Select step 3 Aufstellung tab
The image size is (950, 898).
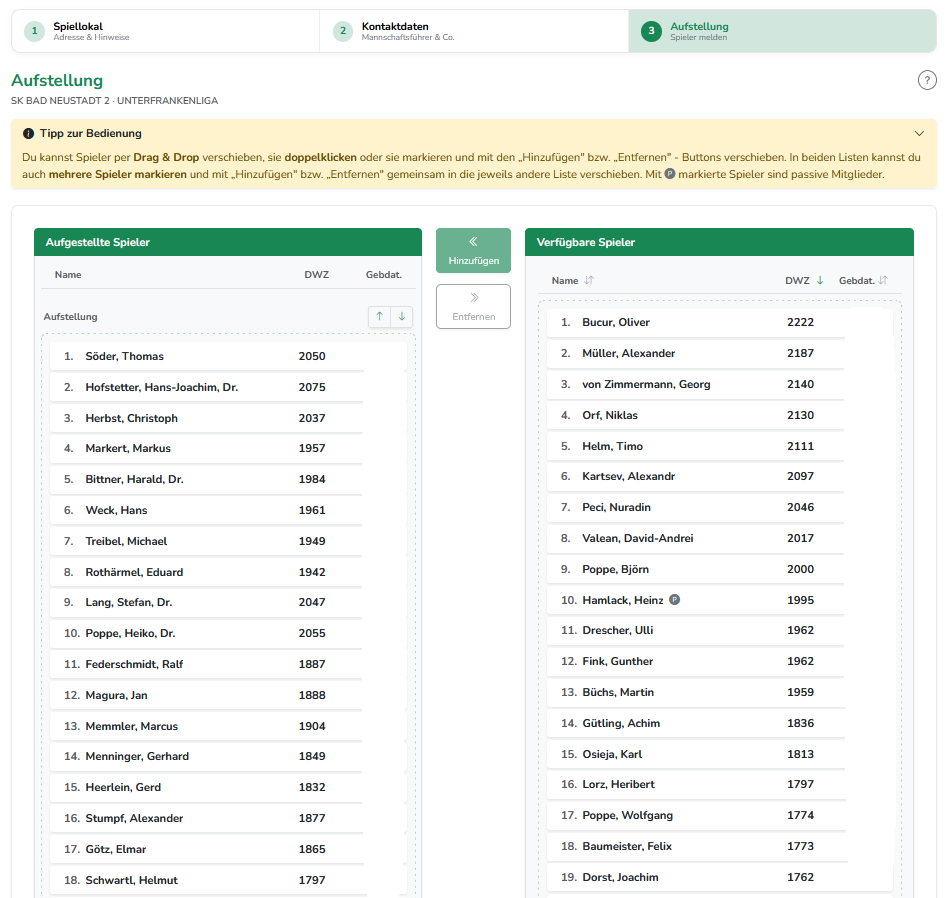click(782, 31)
